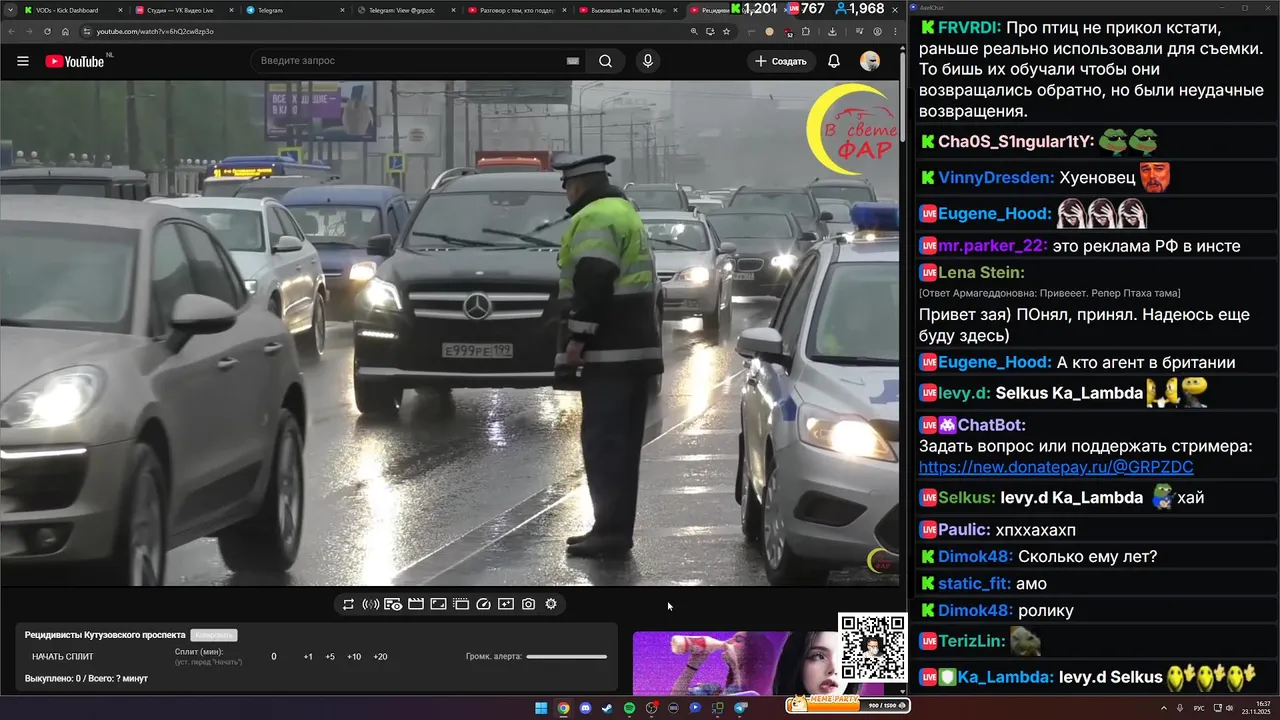The width and height of the screenshot is (1280, 720).
Task: Click the Копировать button beside video title
Action: pos(214,635)
